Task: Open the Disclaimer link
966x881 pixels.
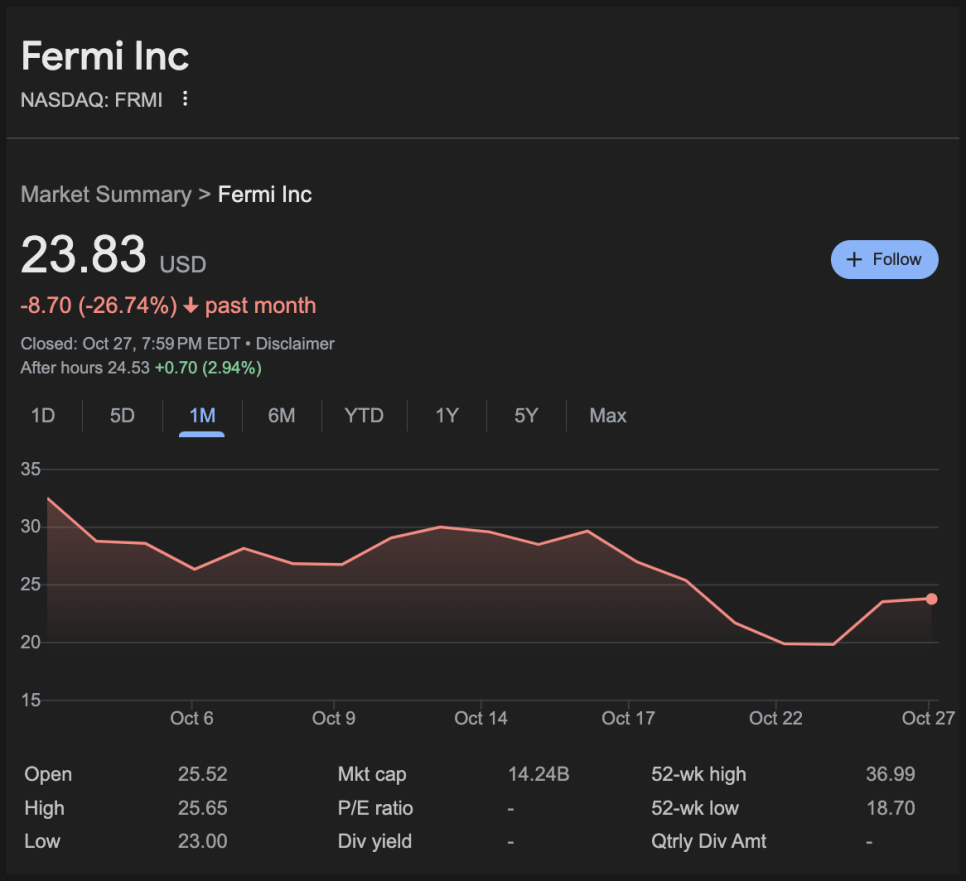Action: pyautogui.click(x=295, y=343)
